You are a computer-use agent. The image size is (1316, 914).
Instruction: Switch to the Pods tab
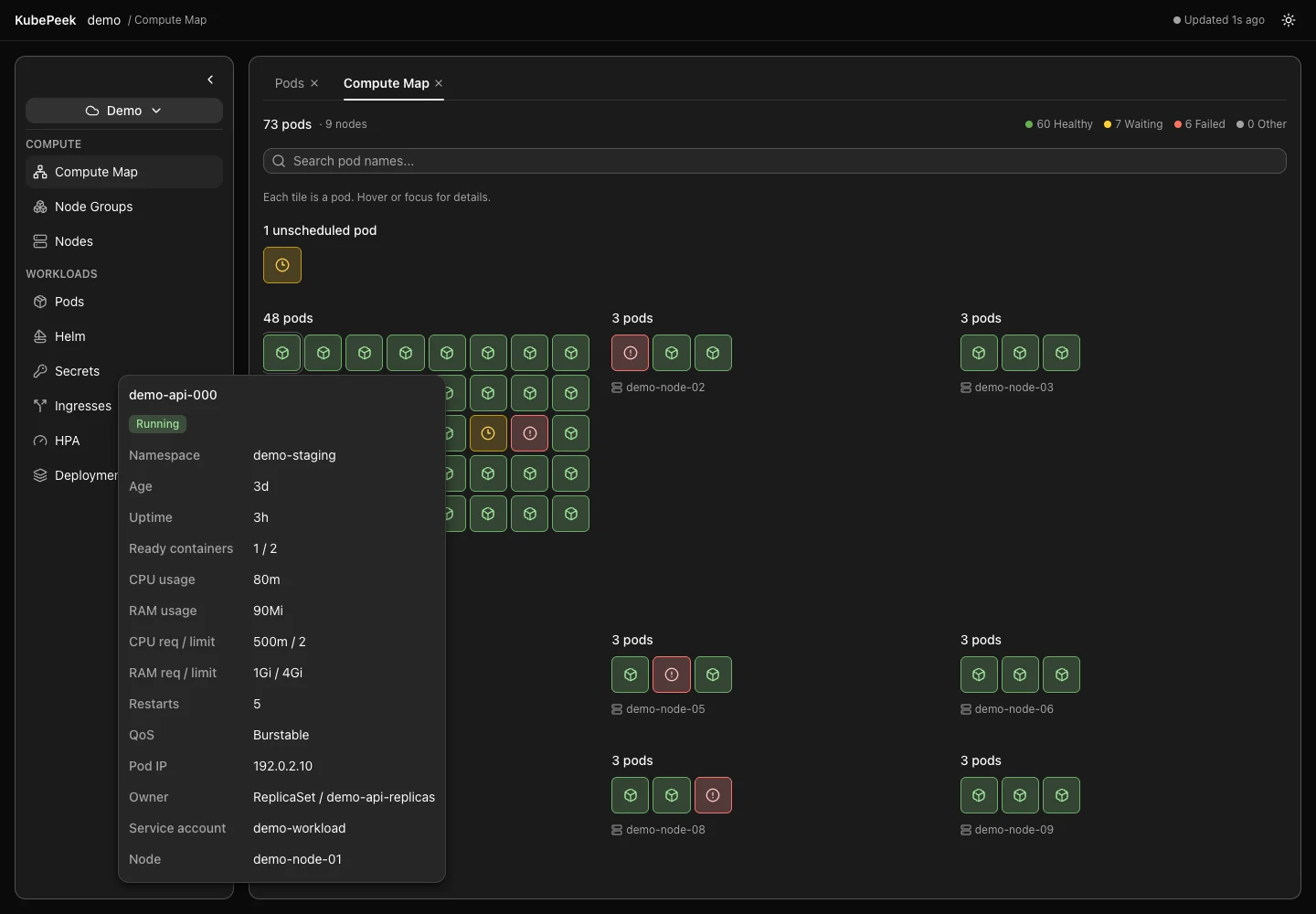click(289, 83)
